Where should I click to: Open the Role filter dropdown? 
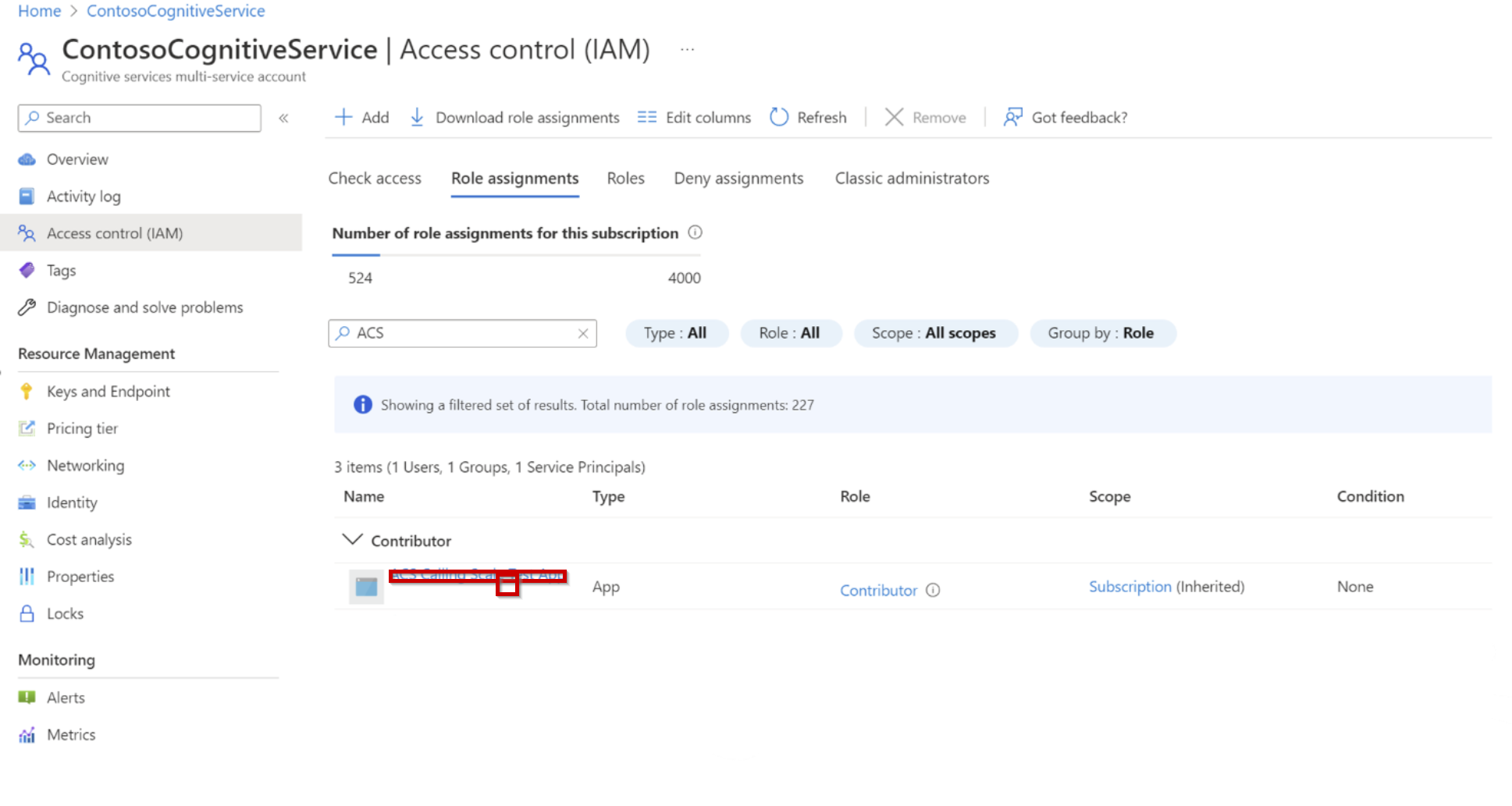point(790,333)
